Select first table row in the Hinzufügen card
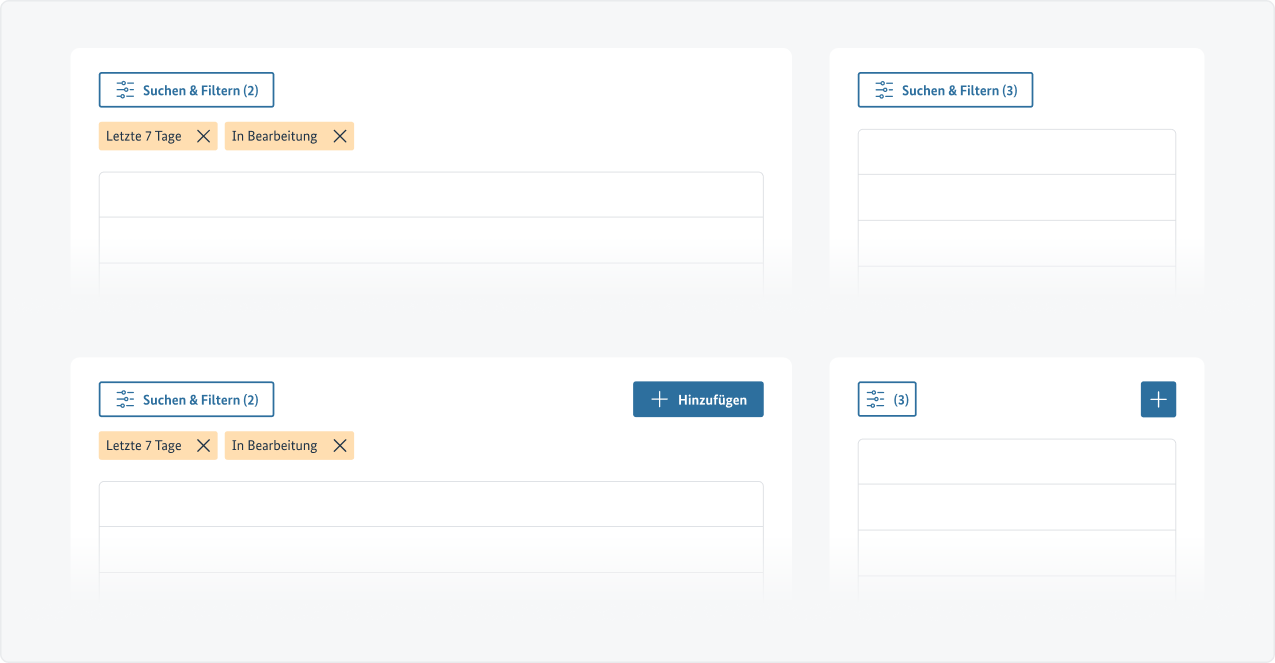This screenshot has width=1275, height=663. click(431, 504)
